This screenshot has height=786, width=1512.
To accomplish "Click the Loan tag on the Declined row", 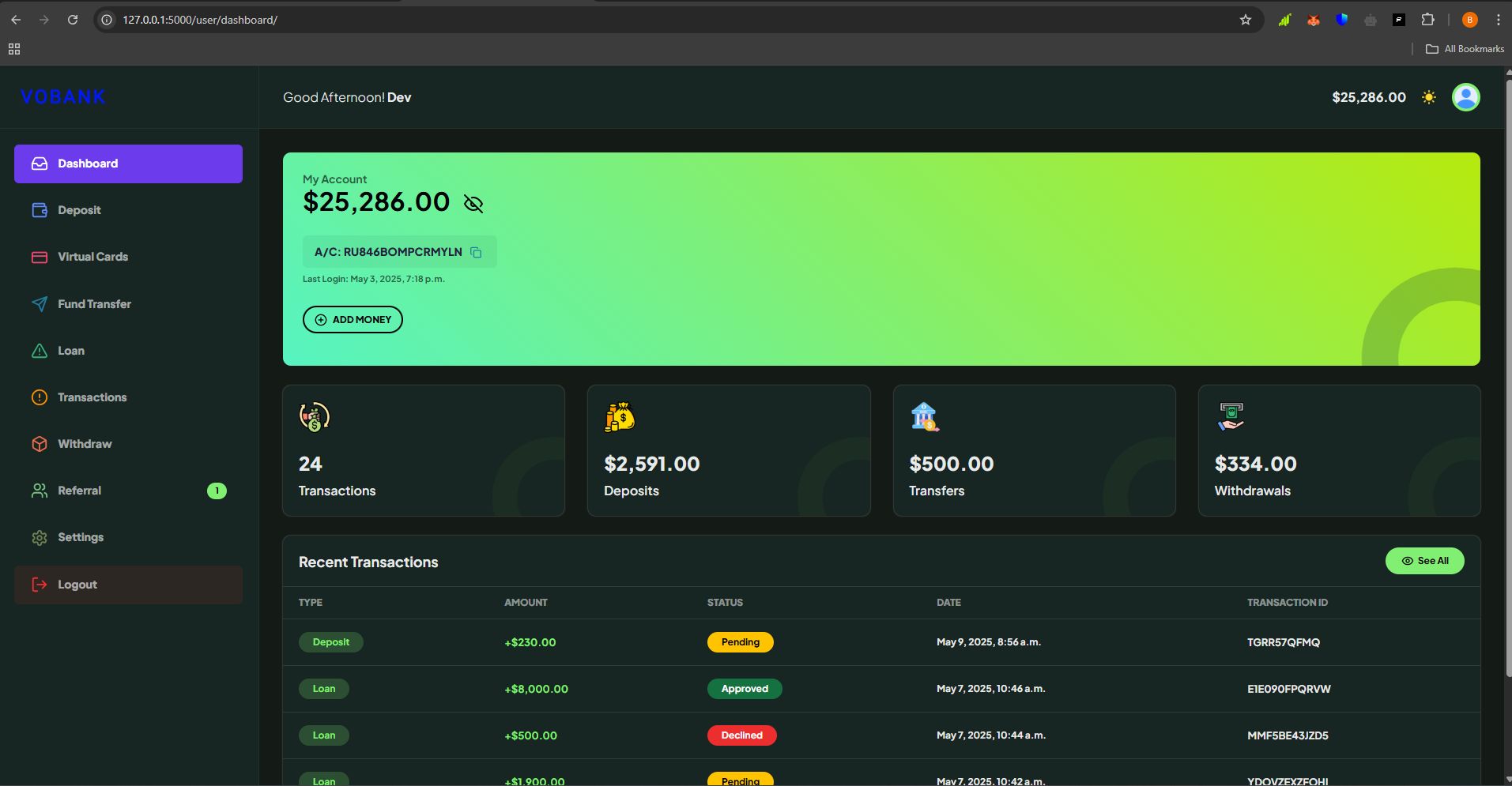I will tap(324, 735).
